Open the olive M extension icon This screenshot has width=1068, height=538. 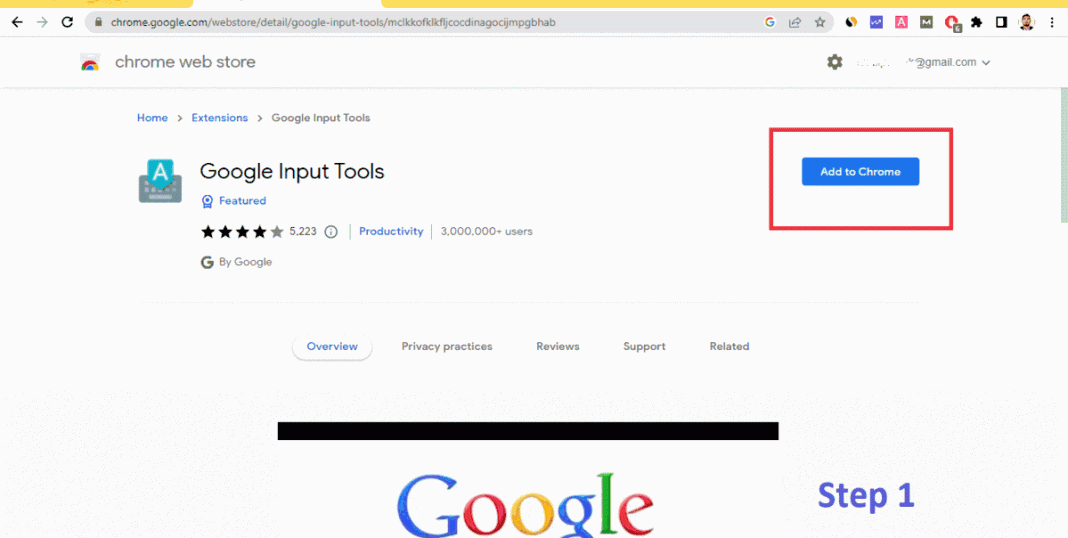tap(926, 22)
